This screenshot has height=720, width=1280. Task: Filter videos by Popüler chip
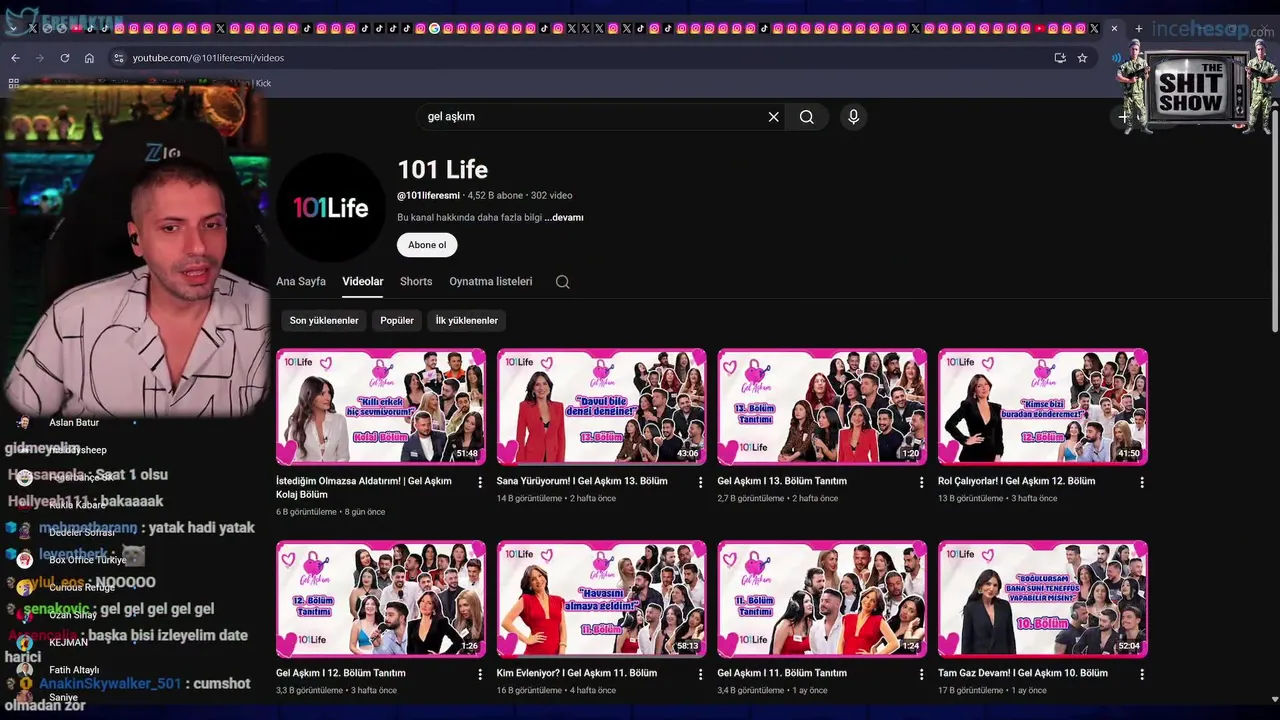pyautogui.click(x=397, y=321)
